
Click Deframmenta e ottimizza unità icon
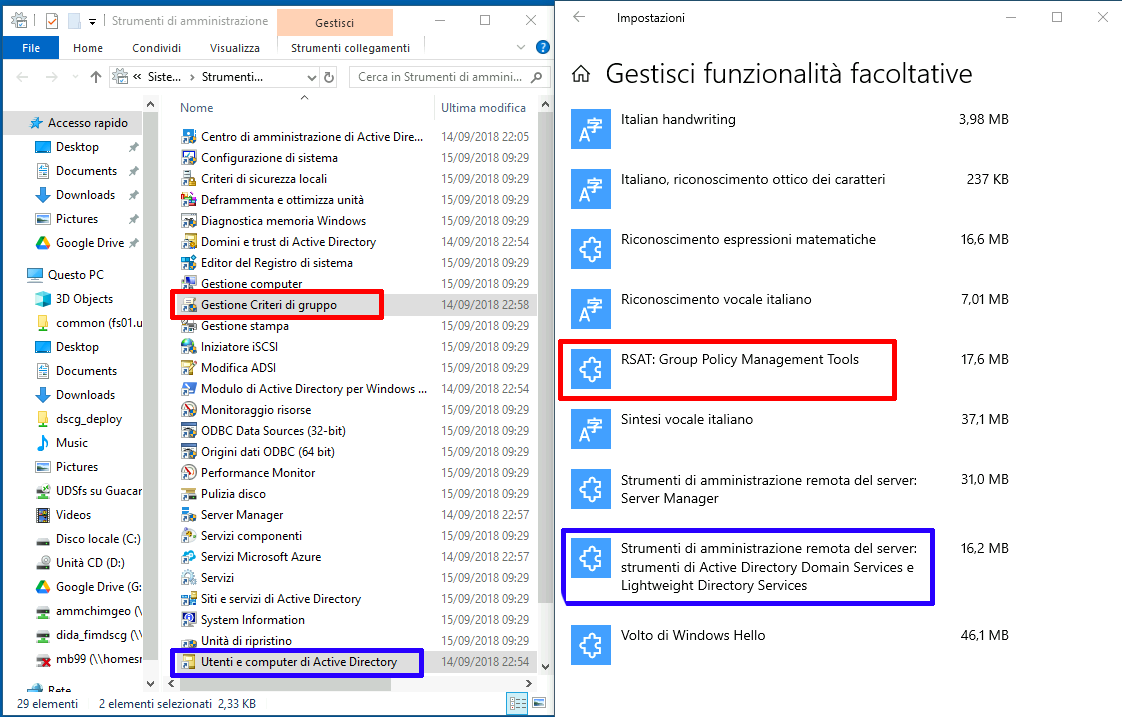pyautogui.click(x=189, y=200)
